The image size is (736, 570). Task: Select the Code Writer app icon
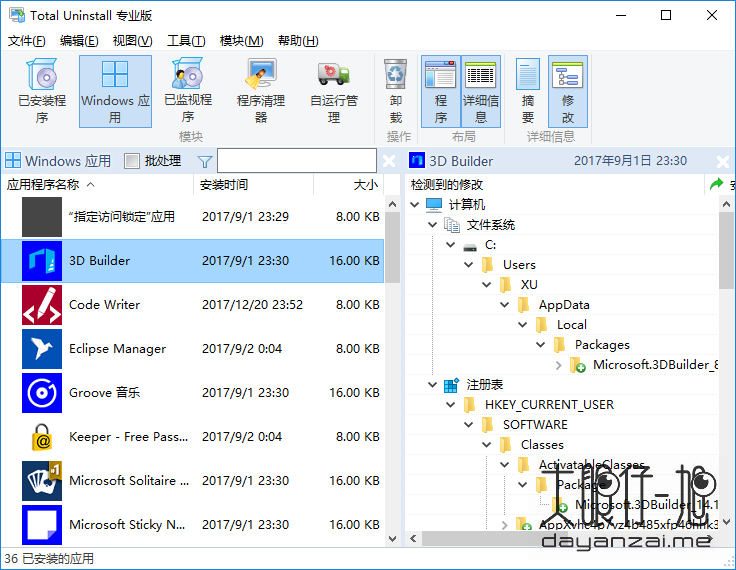[x=42, y=305]
